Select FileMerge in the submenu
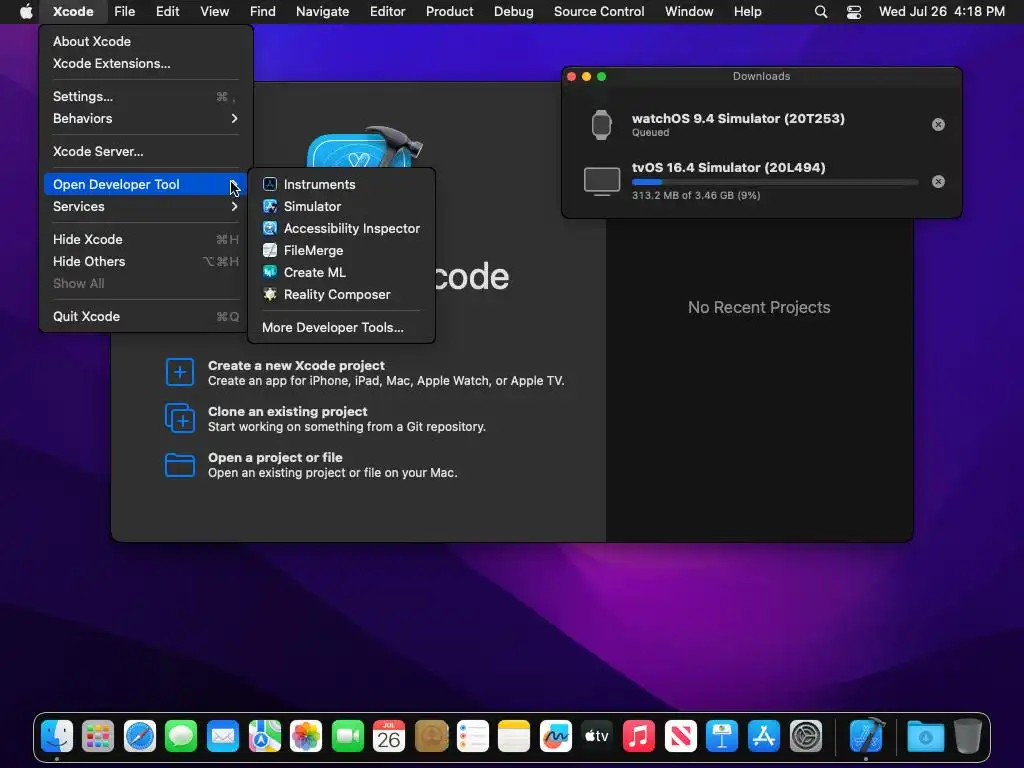The height and width of the screenshot is (768, 1024). (341, 250)
